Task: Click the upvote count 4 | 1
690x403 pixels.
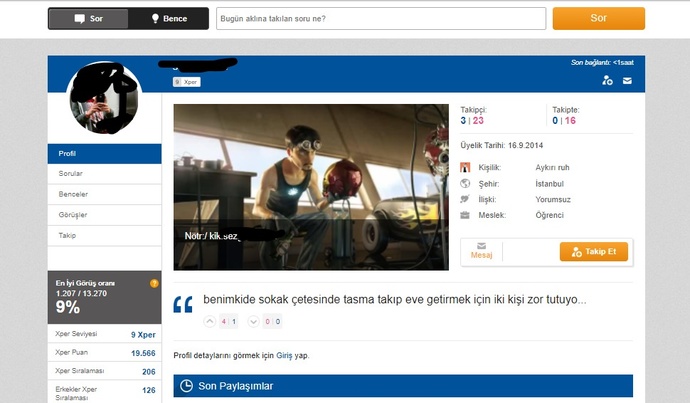Action: click(x=228, y=322)
